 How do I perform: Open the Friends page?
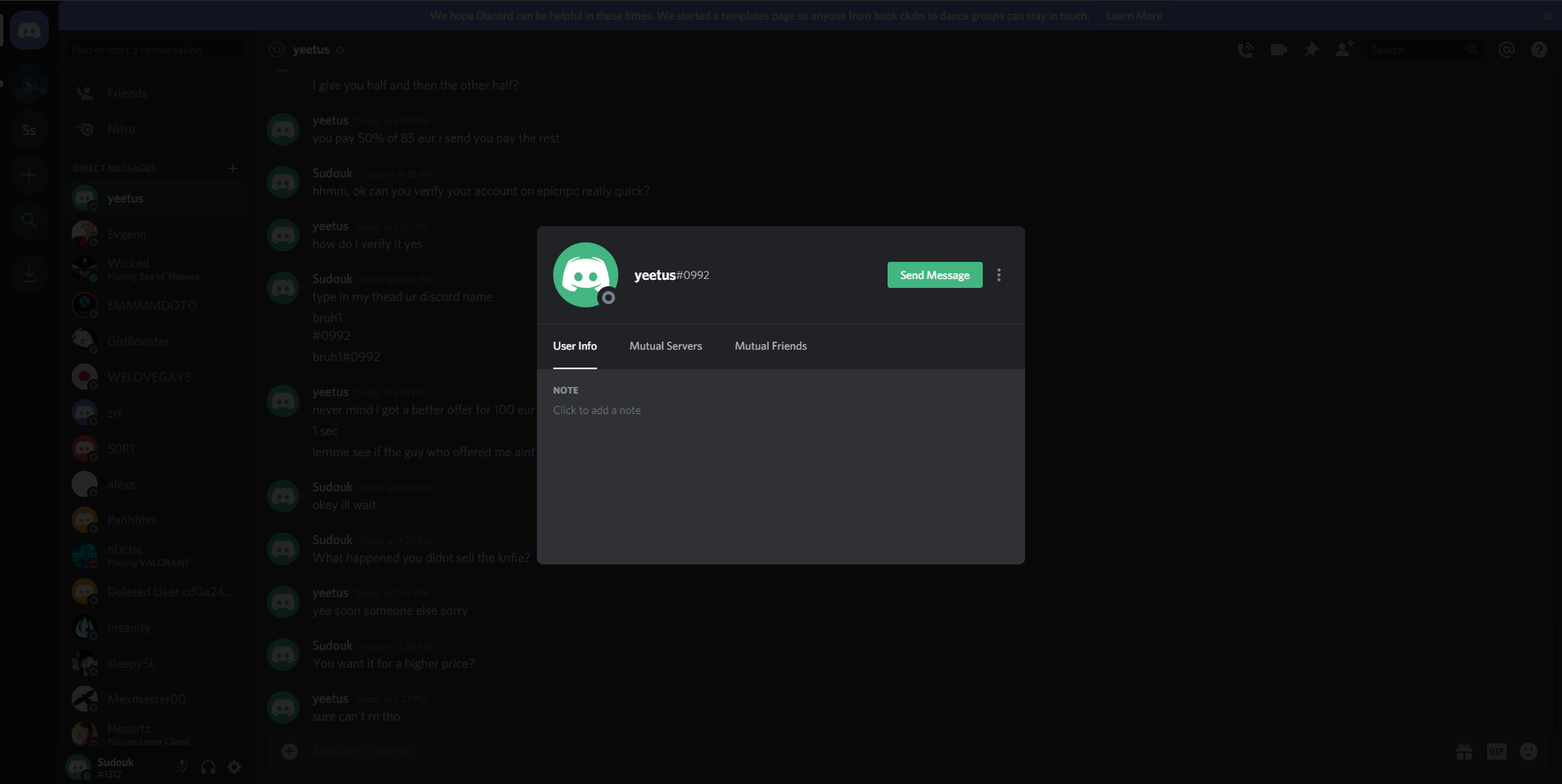[156, 94]
